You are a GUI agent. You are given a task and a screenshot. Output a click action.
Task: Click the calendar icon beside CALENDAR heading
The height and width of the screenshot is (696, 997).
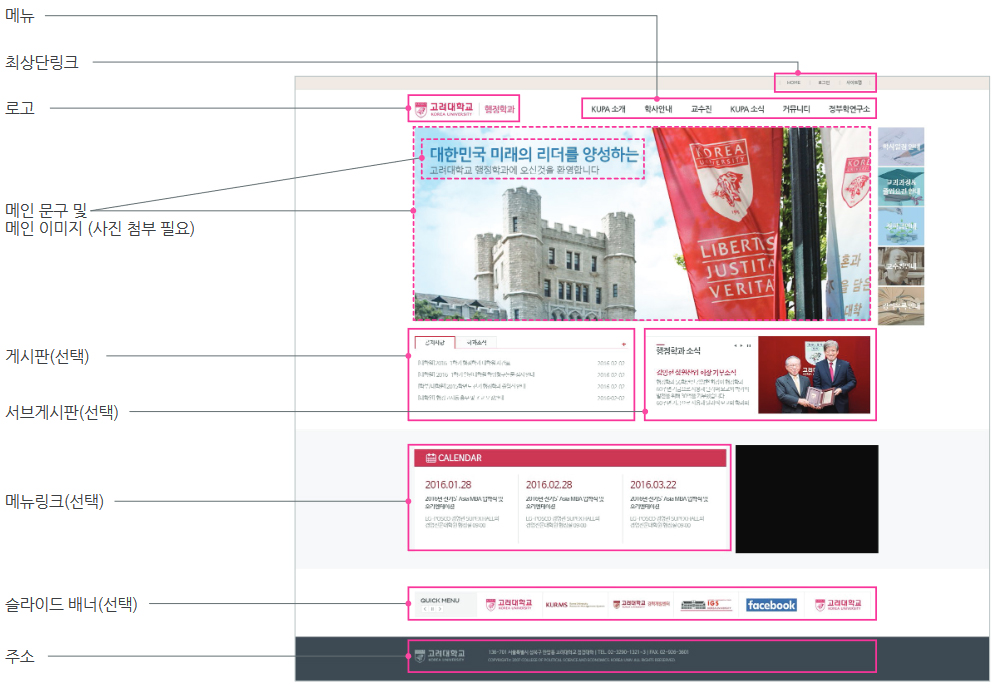[430, 458]
